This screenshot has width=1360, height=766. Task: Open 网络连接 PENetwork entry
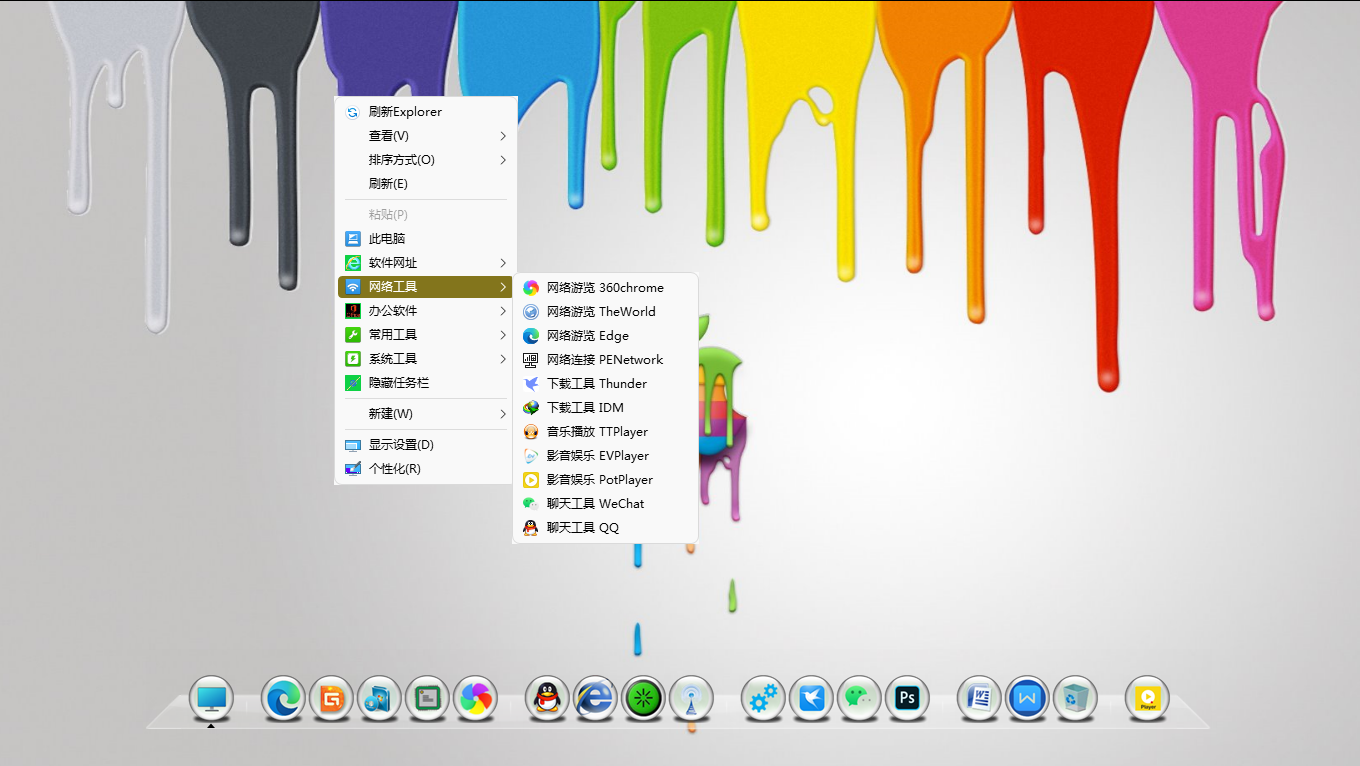tap(605, 360)
